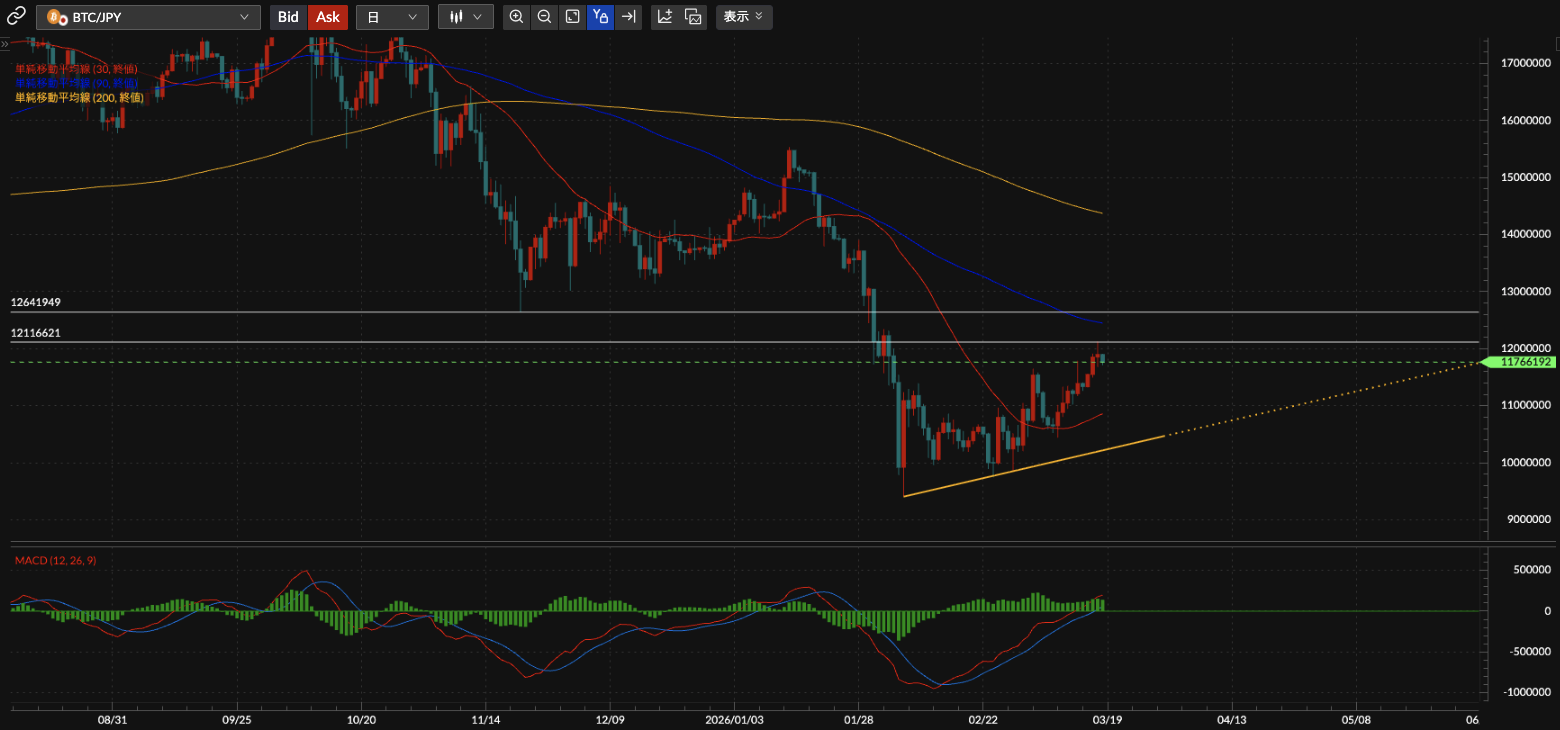
Task: Select the 単純移動平均線 (200, 終値) label
Action: point(79,98)
